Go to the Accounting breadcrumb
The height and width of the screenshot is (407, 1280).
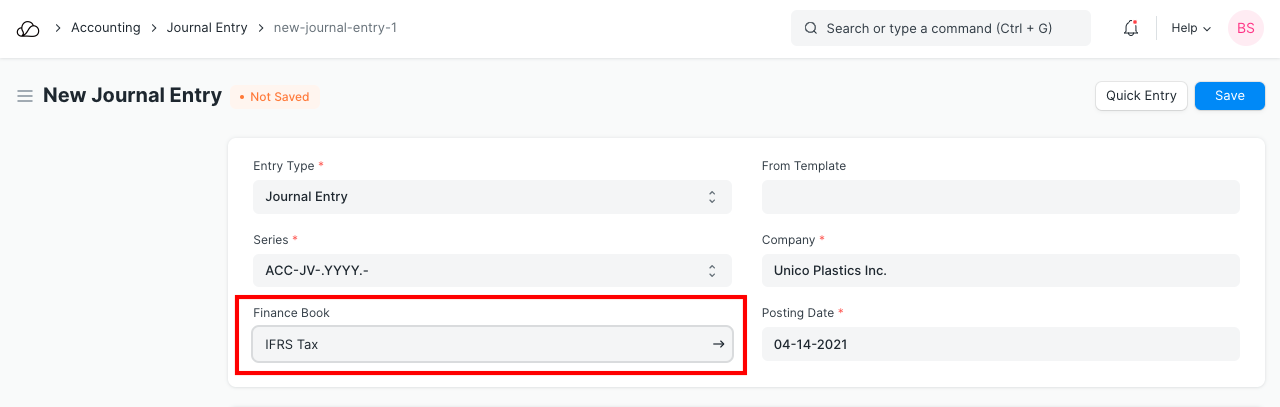[105, 28]
